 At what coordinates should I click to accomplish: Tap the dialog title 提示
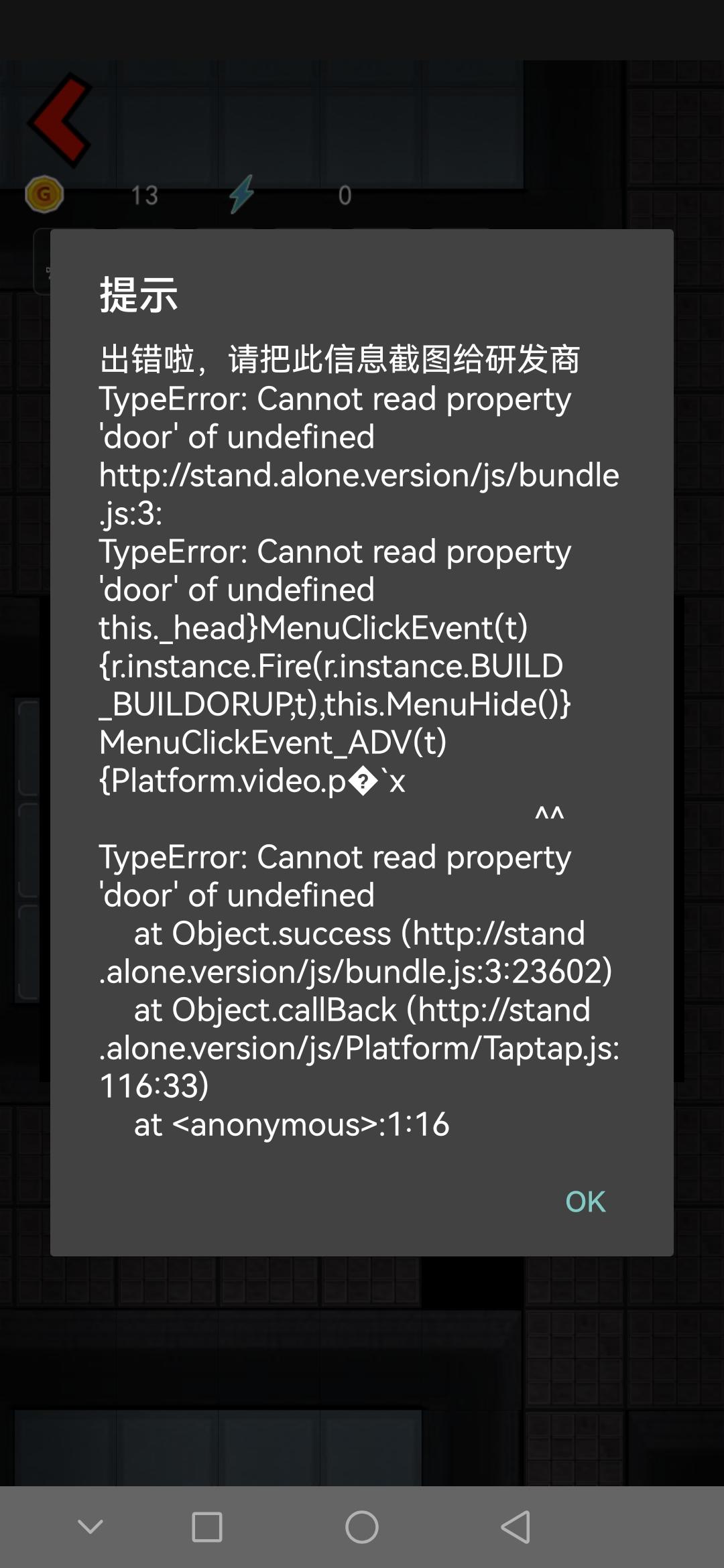(x=139, y=295)
